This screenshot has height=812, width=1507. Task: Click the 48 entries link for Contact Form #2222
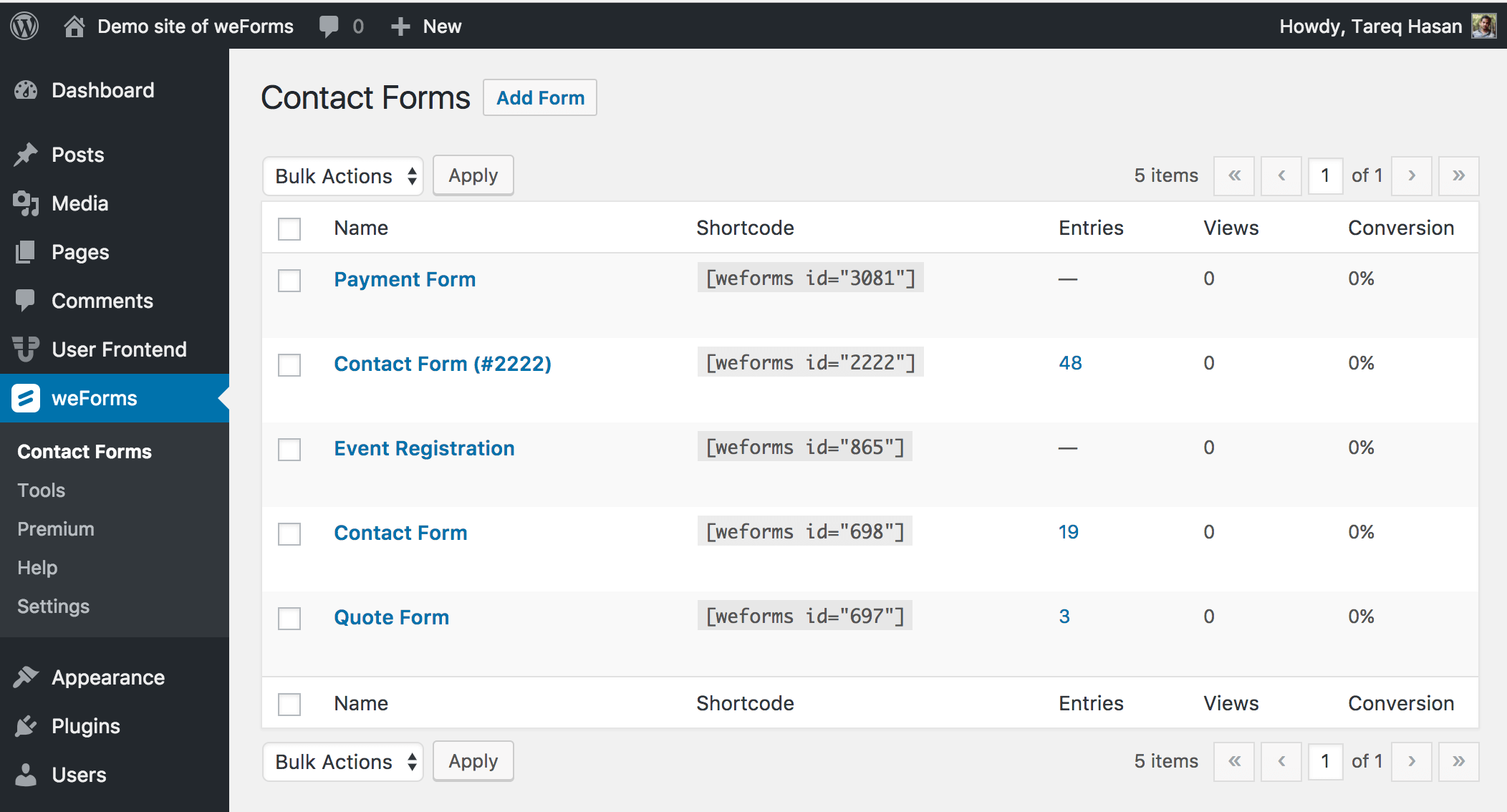pos(1069,362)
